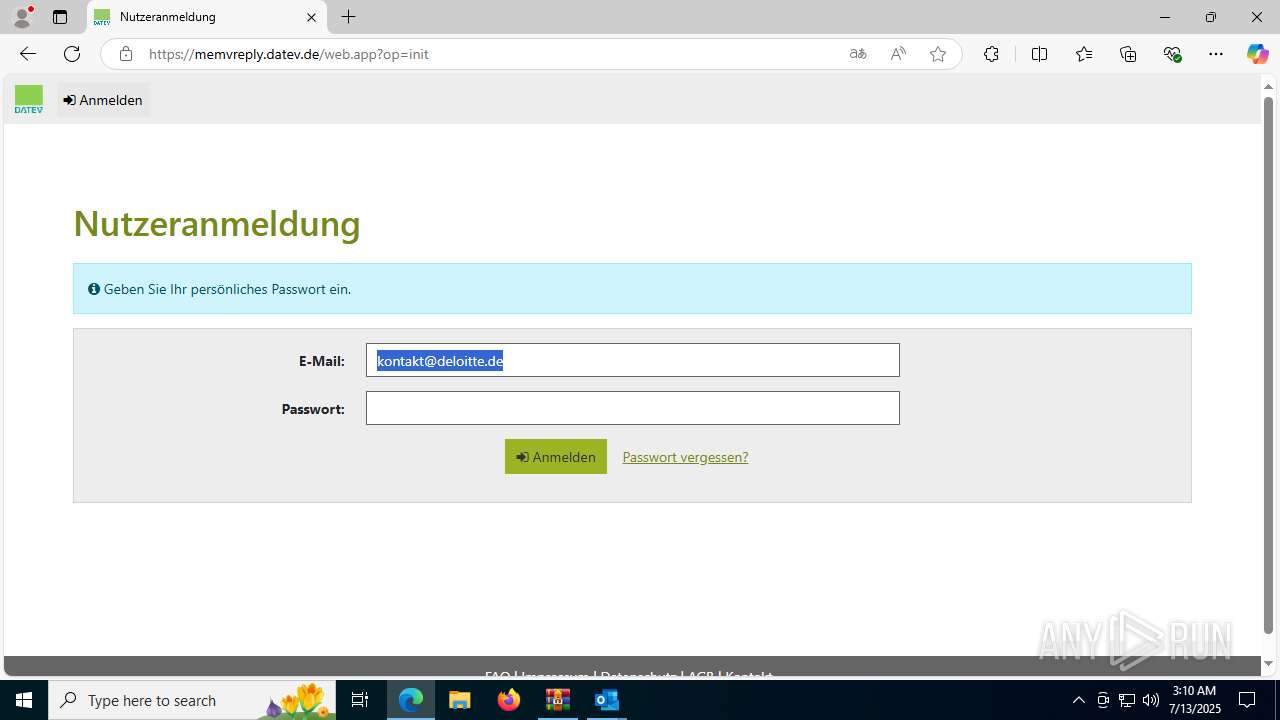This screenshot has width=1280, height=720.
Task: Toggle split screen view
Action: click(1039, 54)
